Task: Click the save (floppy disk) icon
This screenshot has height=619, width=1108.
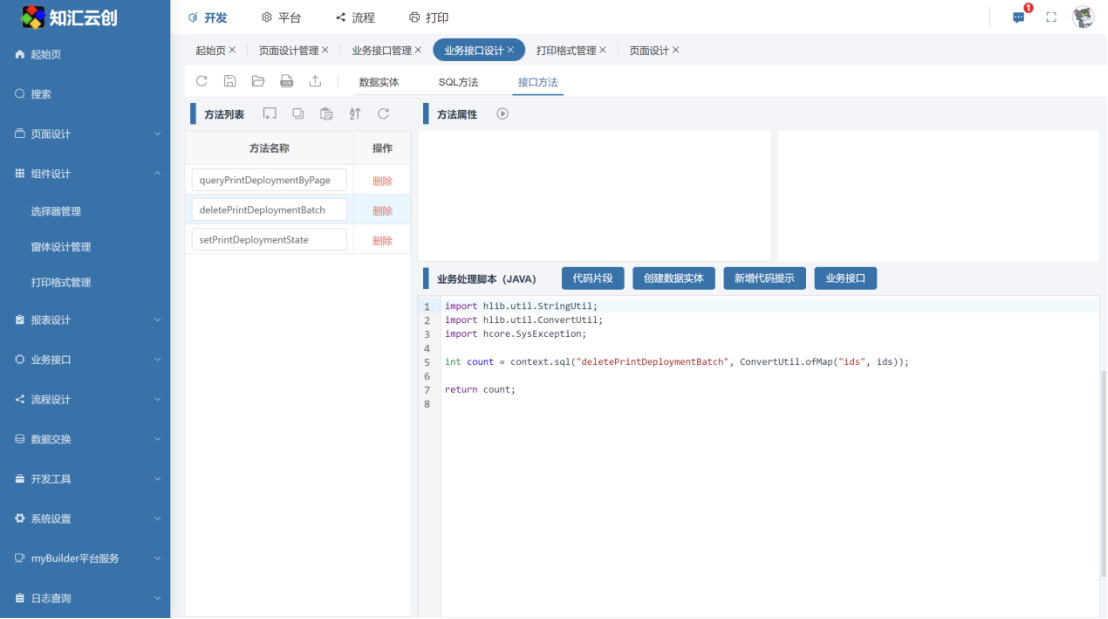Action: coord(230,81)
